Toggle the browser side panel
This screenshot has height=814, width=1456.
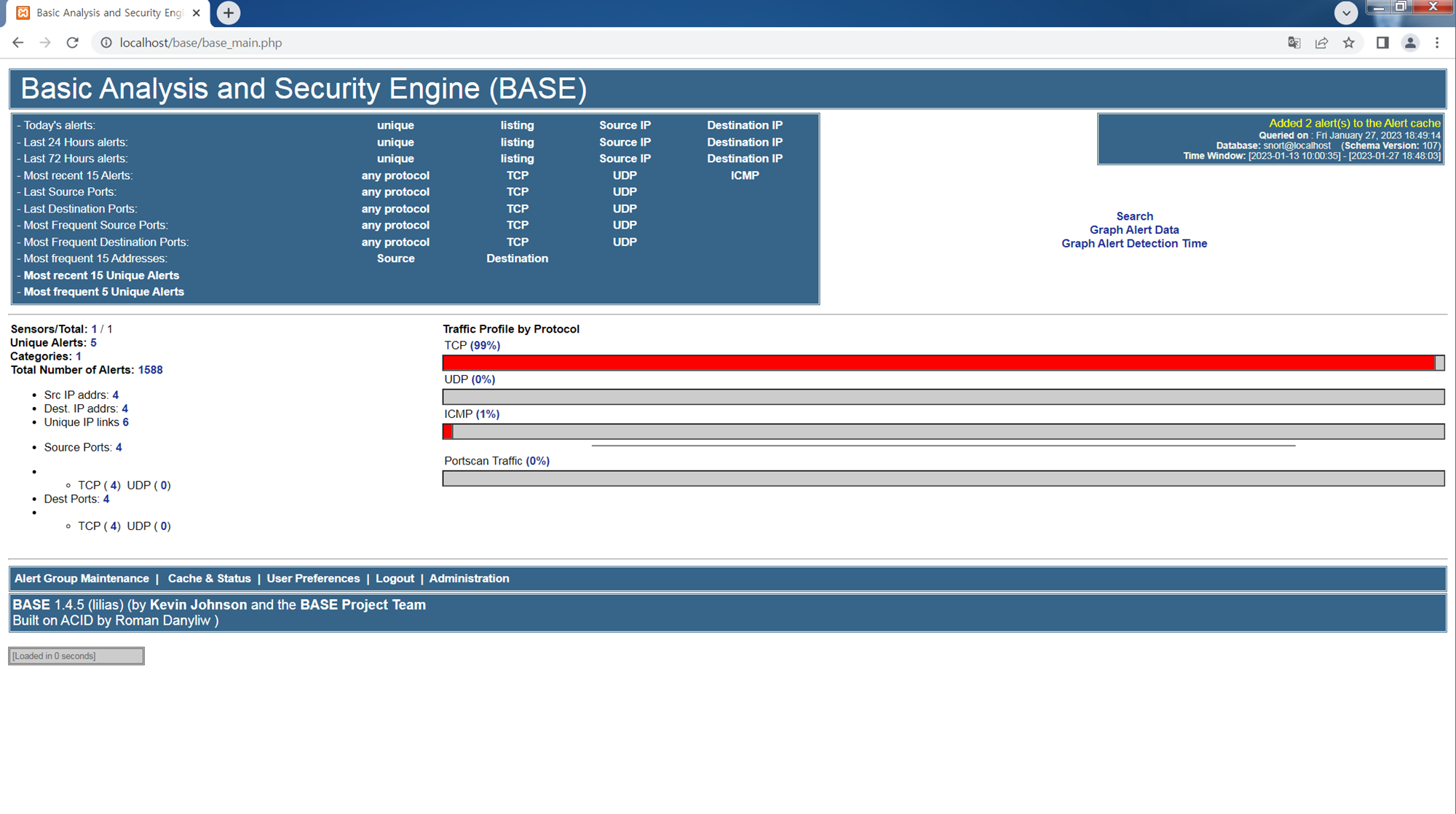[x=1382, y=43]
